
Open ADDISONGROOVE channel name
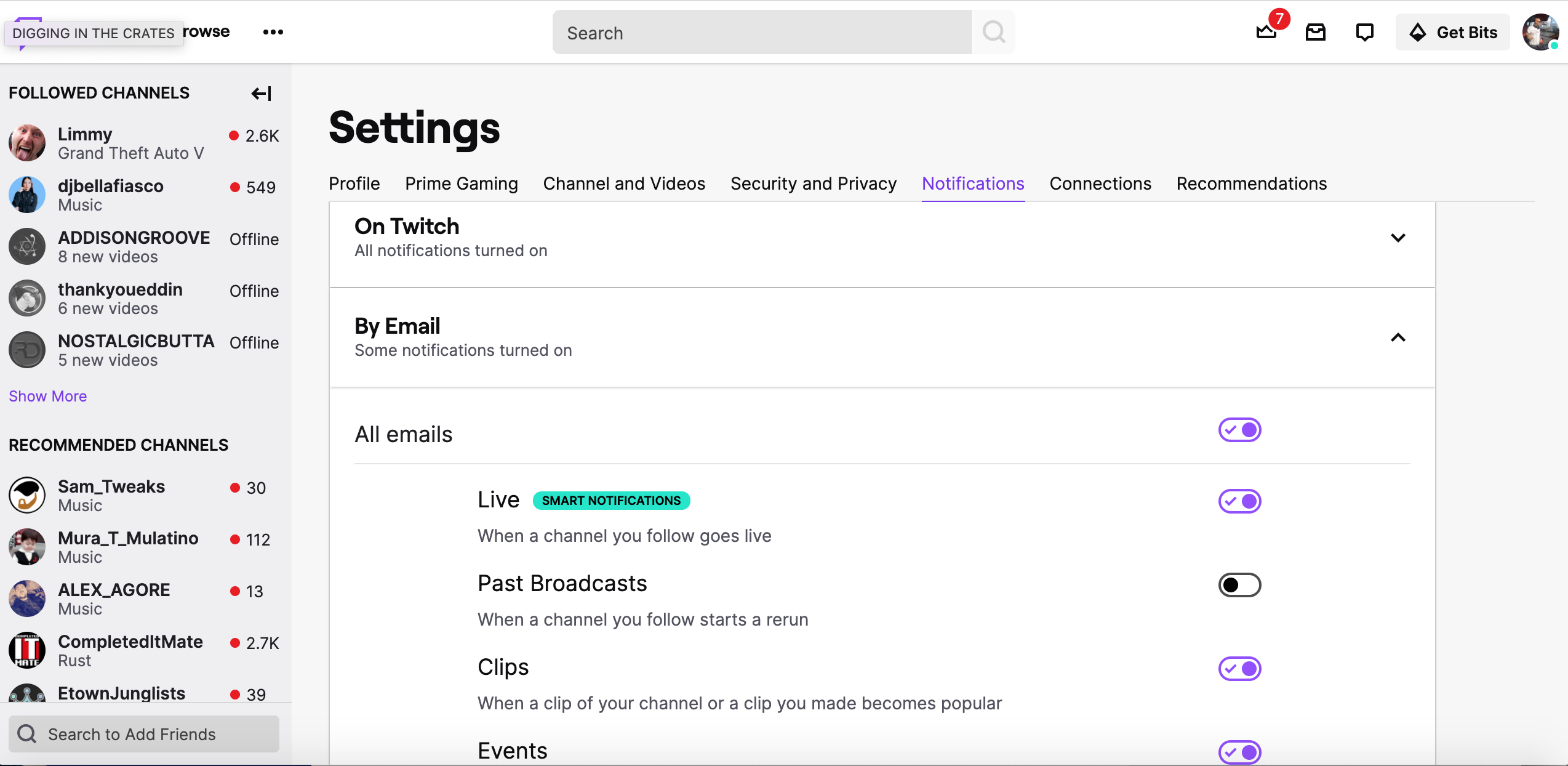click(134, 238)
